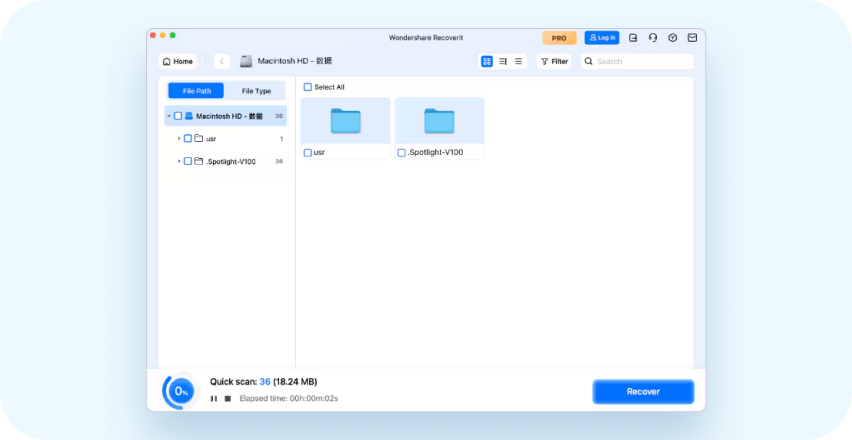Select the File Path tab
852x440 pixels.
[196, 91]
